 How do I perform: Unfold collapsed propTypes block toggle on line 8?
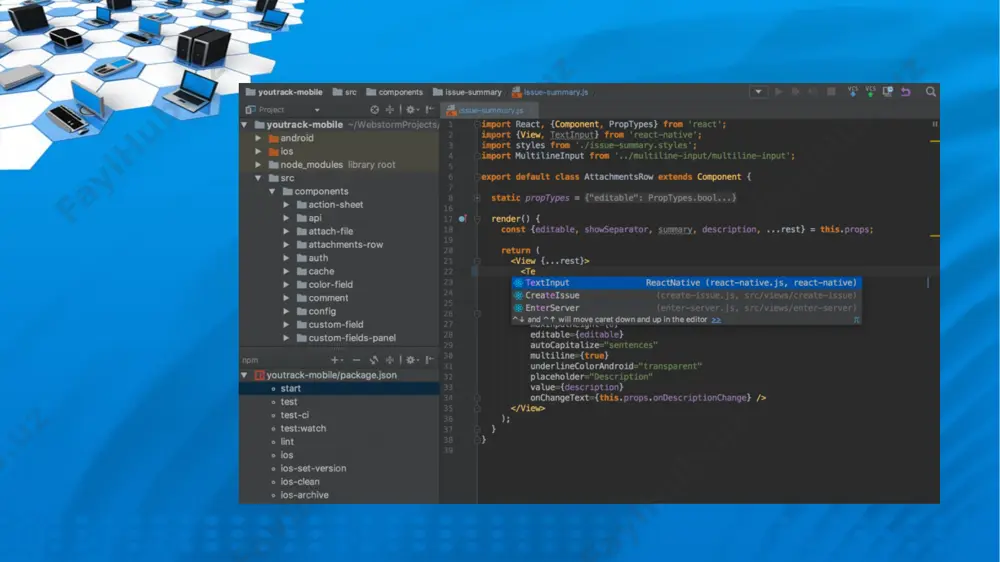tap(477, 198)
